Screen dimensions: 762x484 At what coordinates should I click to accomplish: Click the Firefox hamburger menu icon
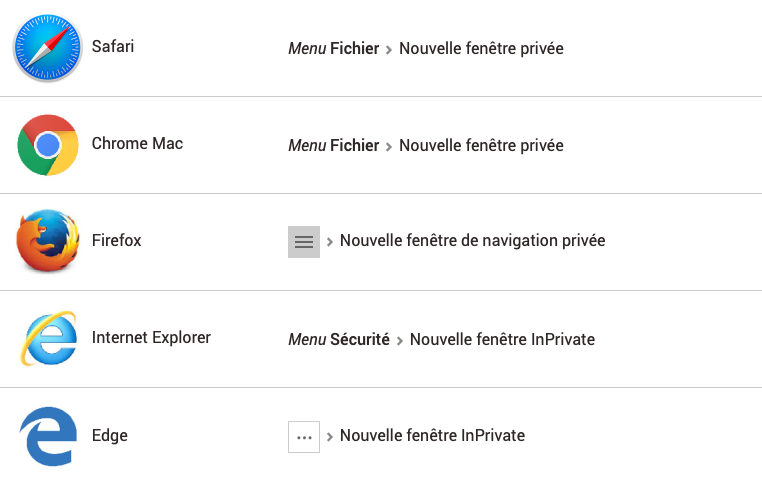click(304, 242)
